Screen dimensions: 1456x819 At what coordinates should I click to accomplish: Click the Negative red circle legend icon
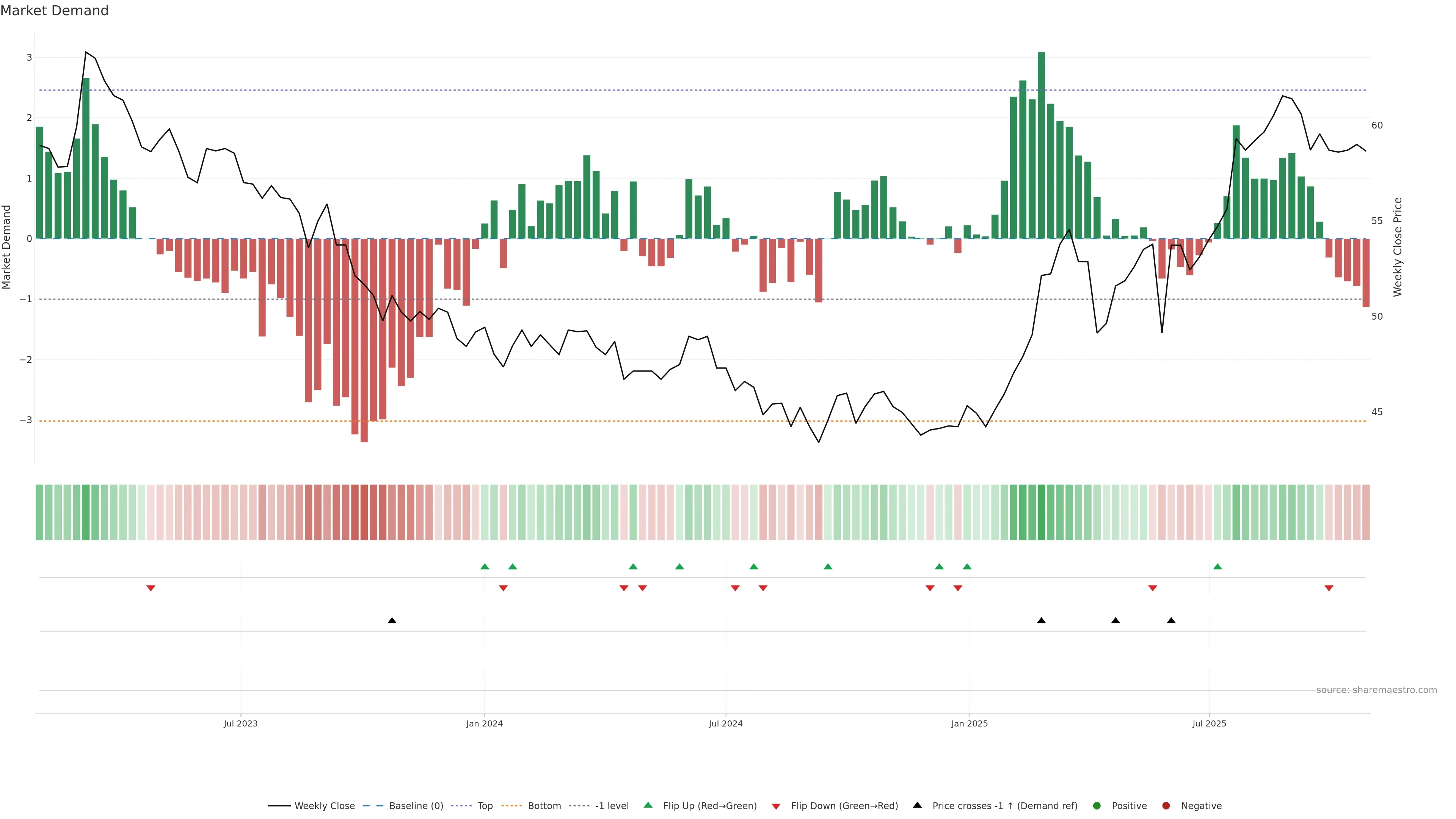point(1166,805)
